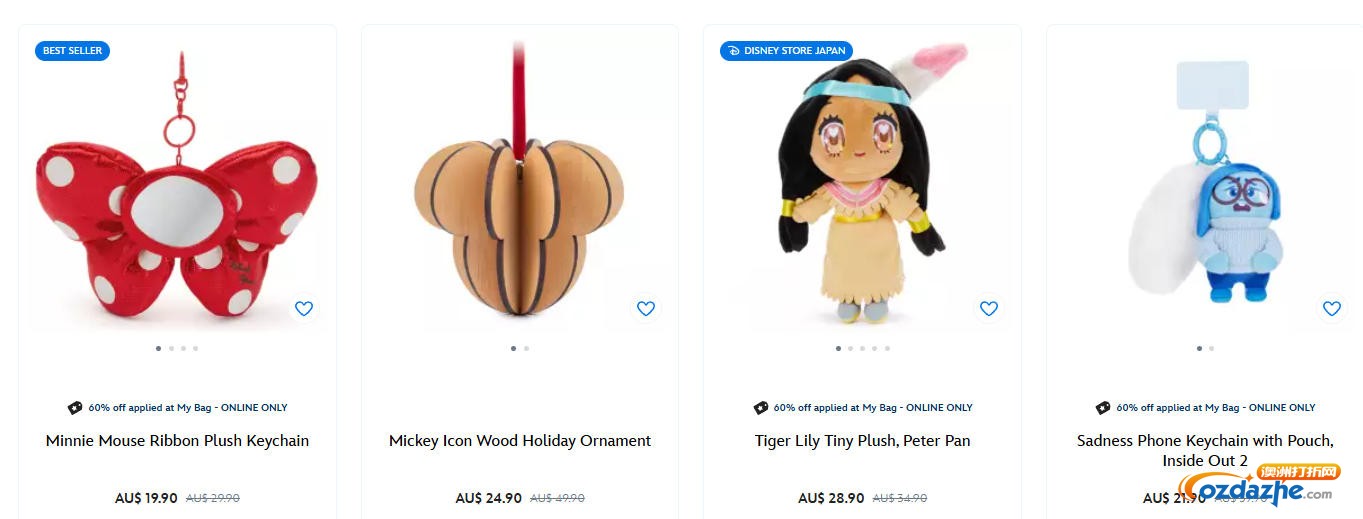This screenshot has width=1363, height=519.
Task: Select second carousel dot for Tiger Lily plush
Action: 850,349
